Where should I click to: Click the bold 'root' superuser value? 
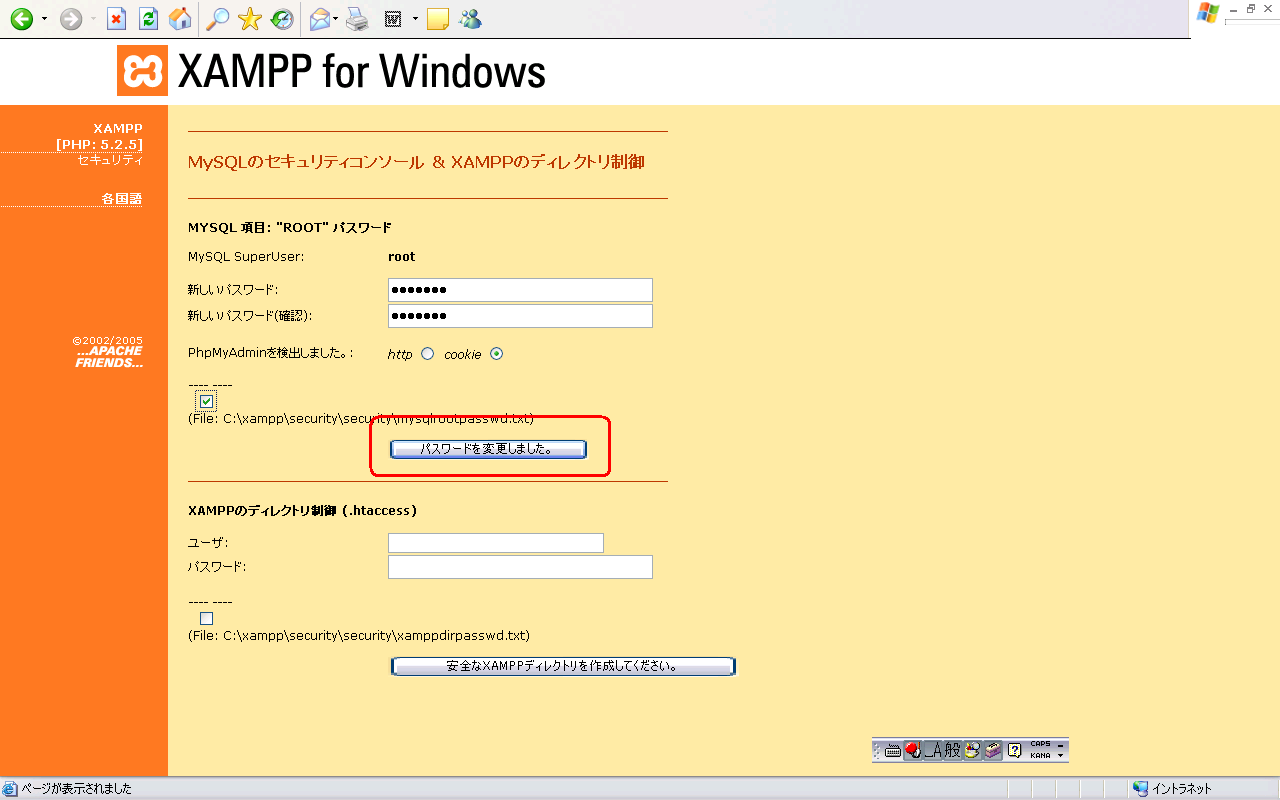401,256
